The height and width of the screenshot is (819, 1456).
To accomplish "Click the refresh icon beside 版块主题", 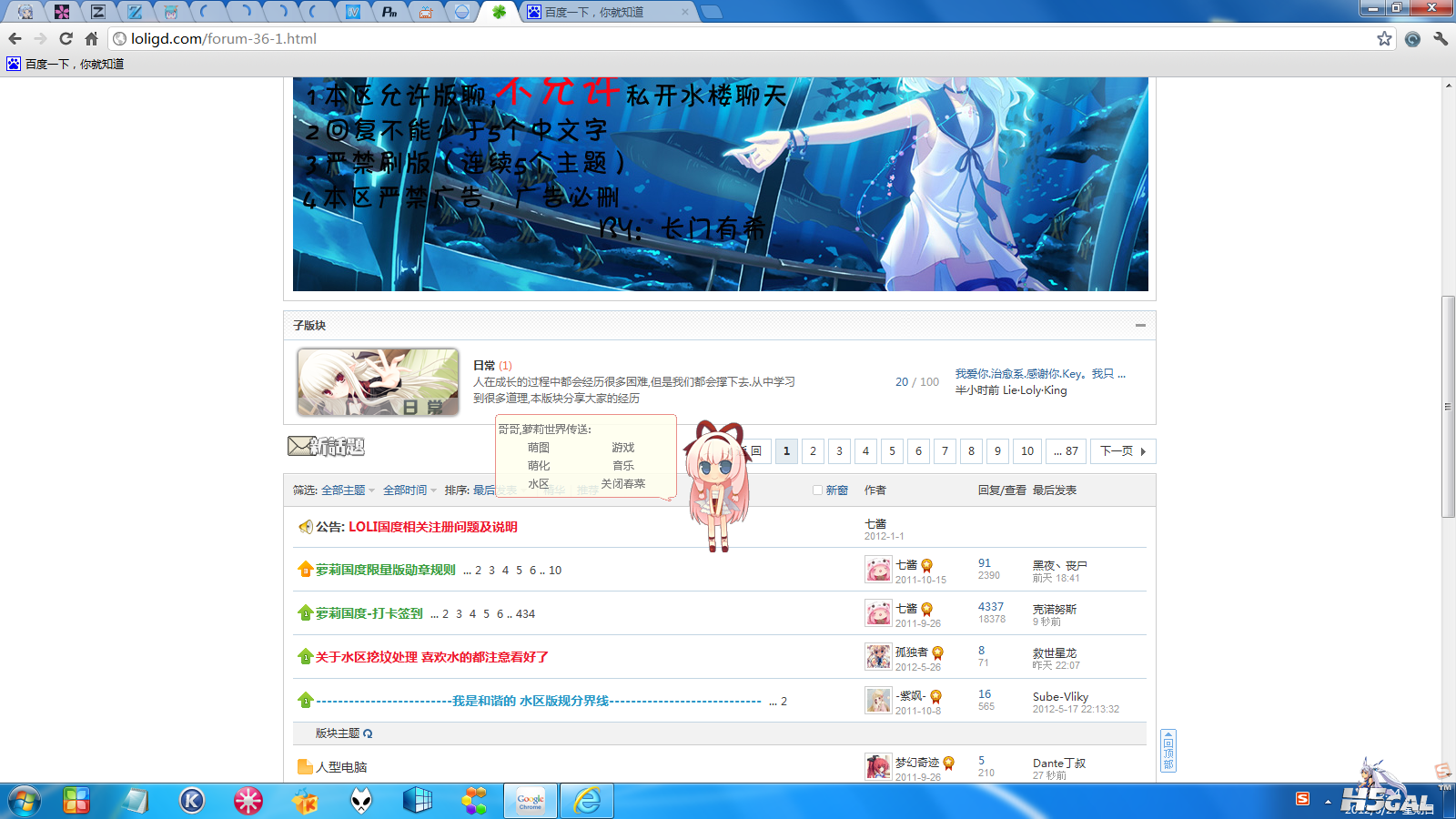I will (368, 733).
